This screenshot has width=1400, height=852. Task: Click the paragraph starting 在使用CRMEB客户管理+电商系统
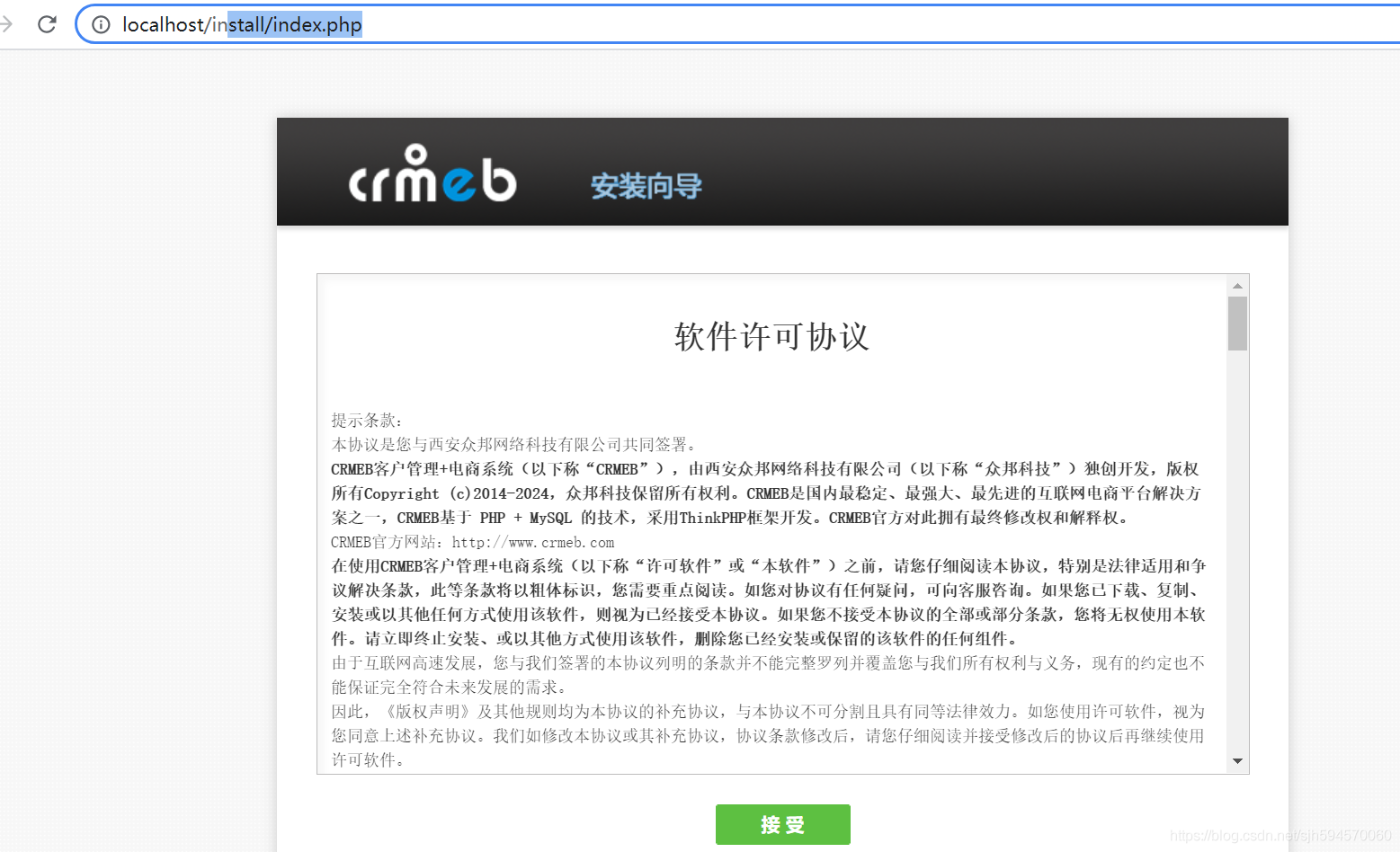click(x=769, y=602)
